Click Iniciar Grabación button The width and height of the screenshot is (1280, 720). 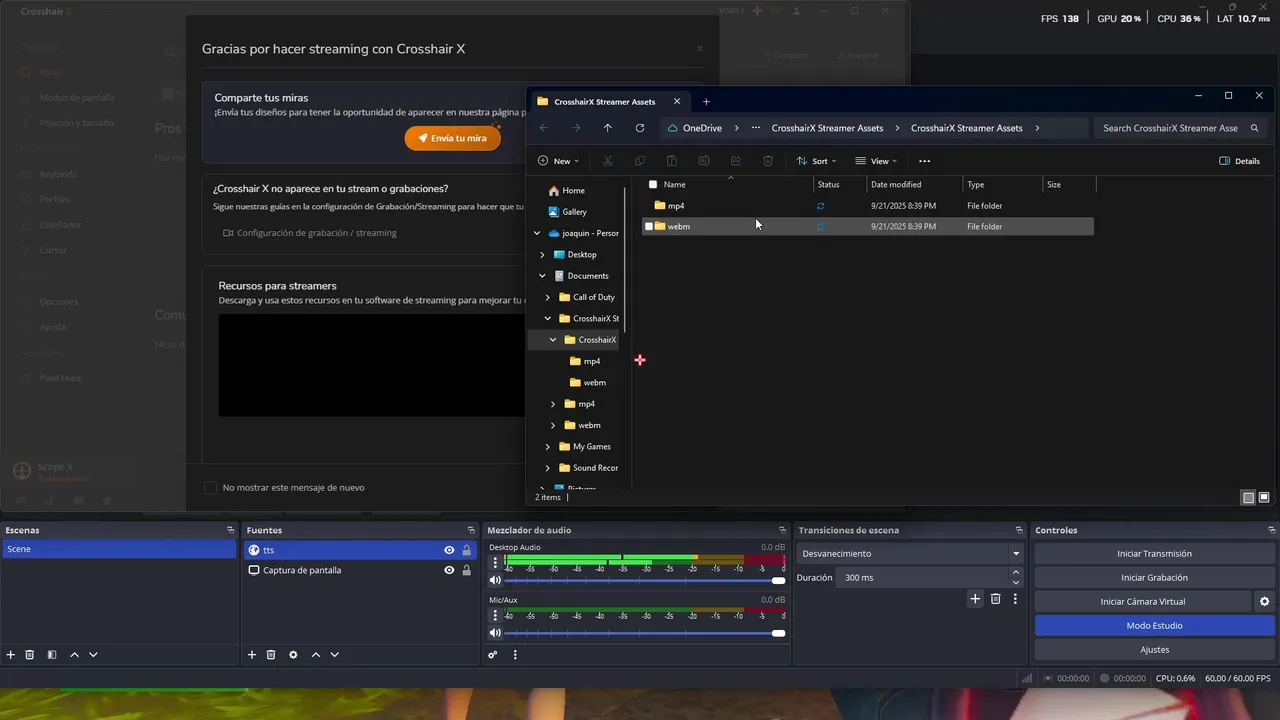click(1154, 577)
